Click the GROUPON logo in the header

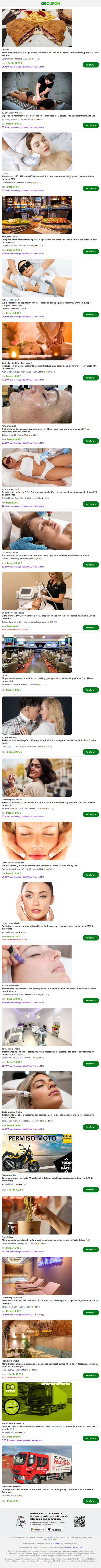coord(50,3)
